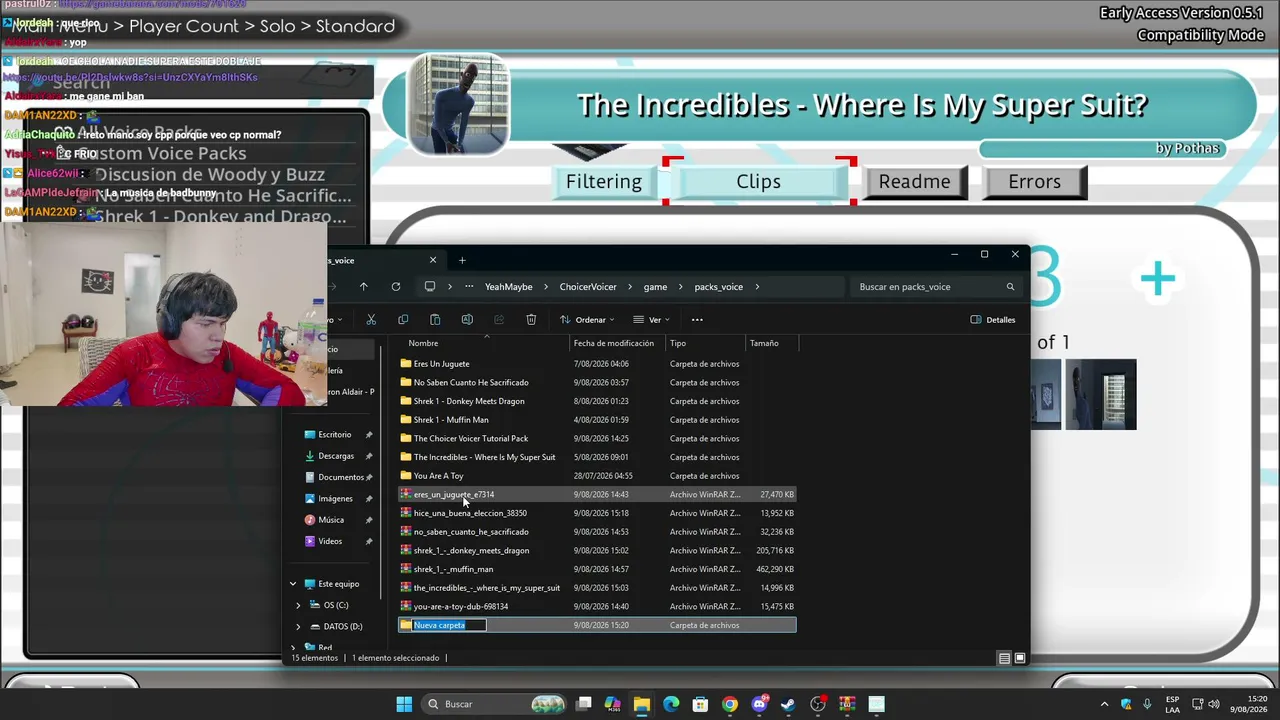Image resolution: width=1280 pixels, height=720 pixels.
Task: Open the Readme tab
Action: (915, 182)
